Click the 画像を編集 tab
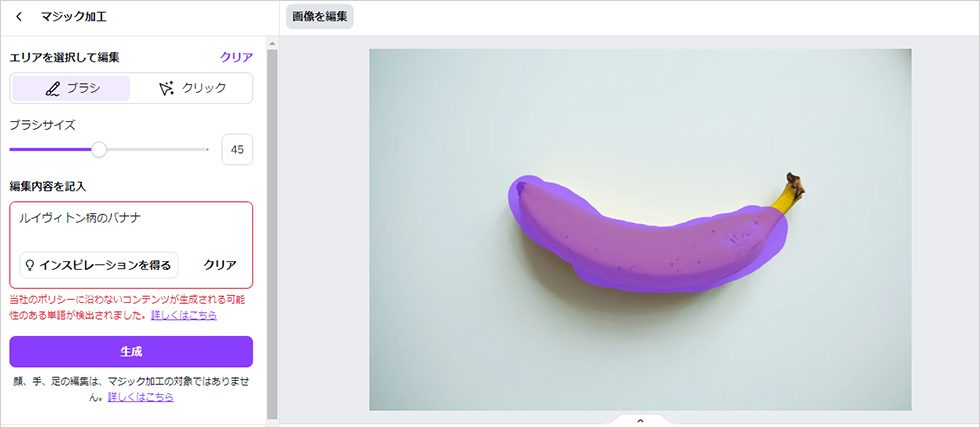 point(319,17)
